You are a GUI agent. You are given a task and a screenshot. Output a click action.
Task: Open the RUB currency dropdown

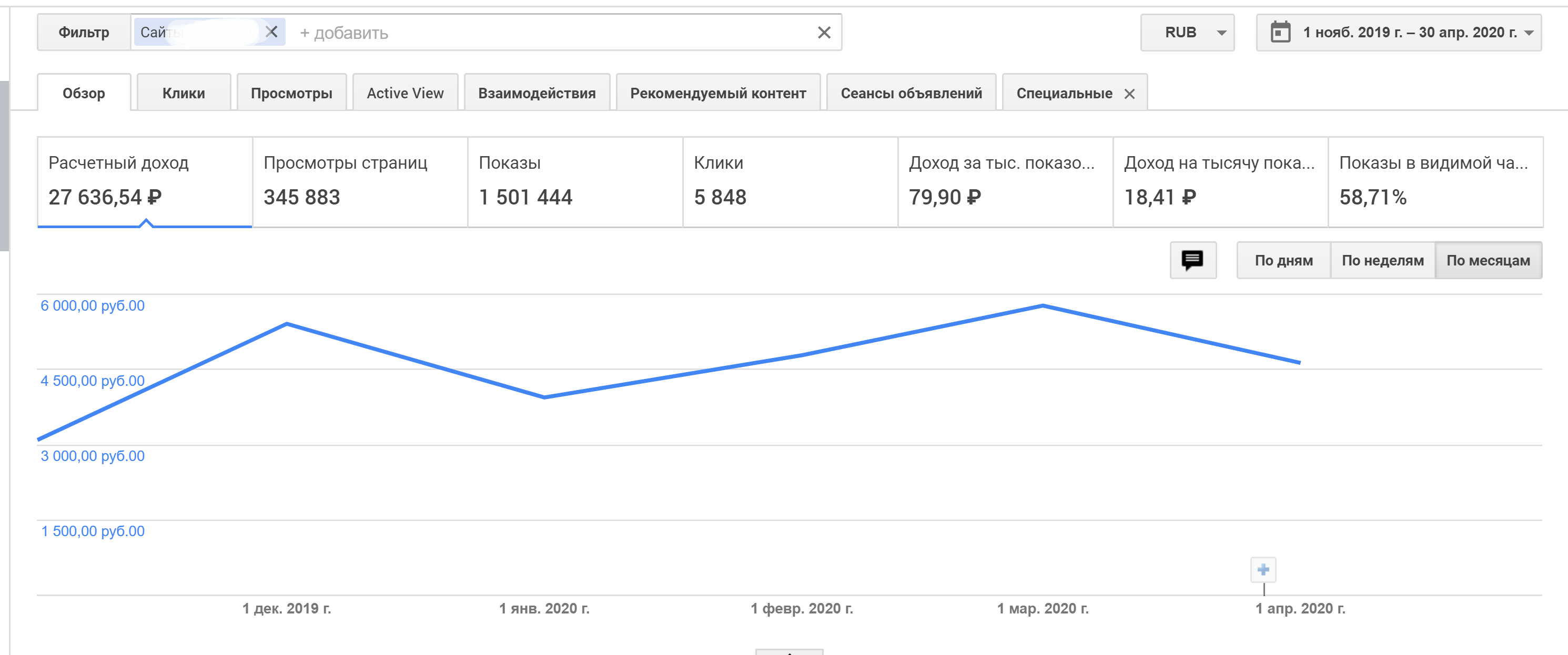[1187, 33]
